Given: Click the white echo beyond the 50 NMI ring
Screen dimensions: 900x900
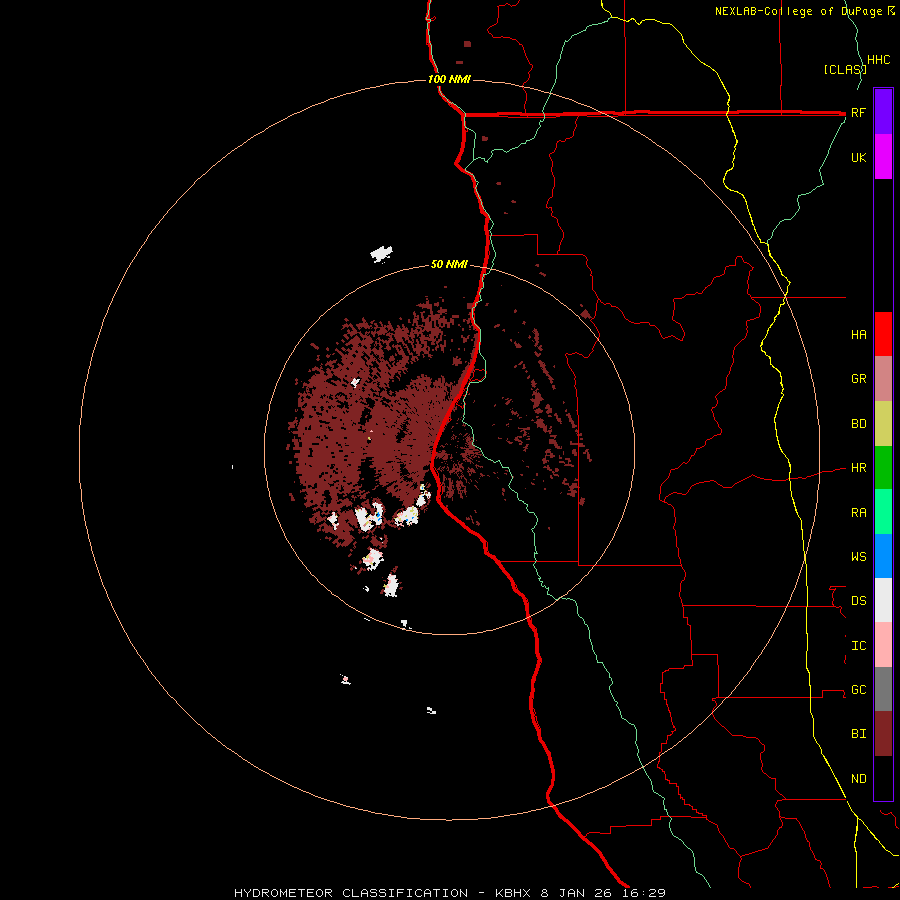Looking at the screenshot, I should pyautogui.click(x=381, y=253).
